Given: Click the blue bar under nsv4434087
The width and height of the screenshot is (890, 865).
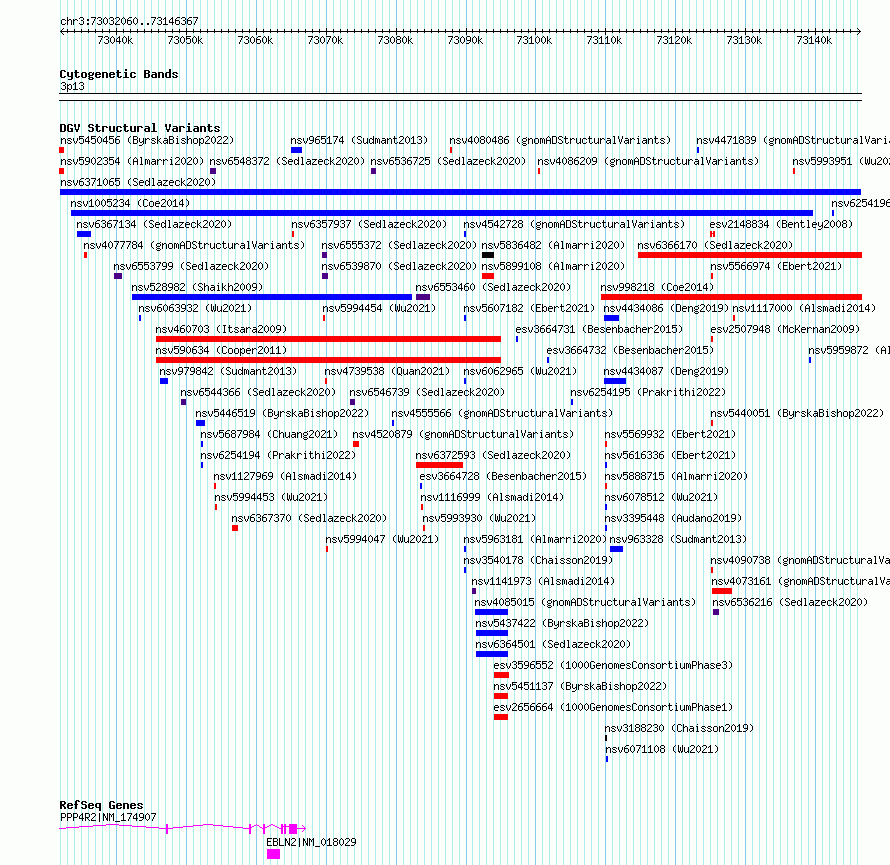Looking at the screenshot, I should pyautogui.click(x=615, y=381).
